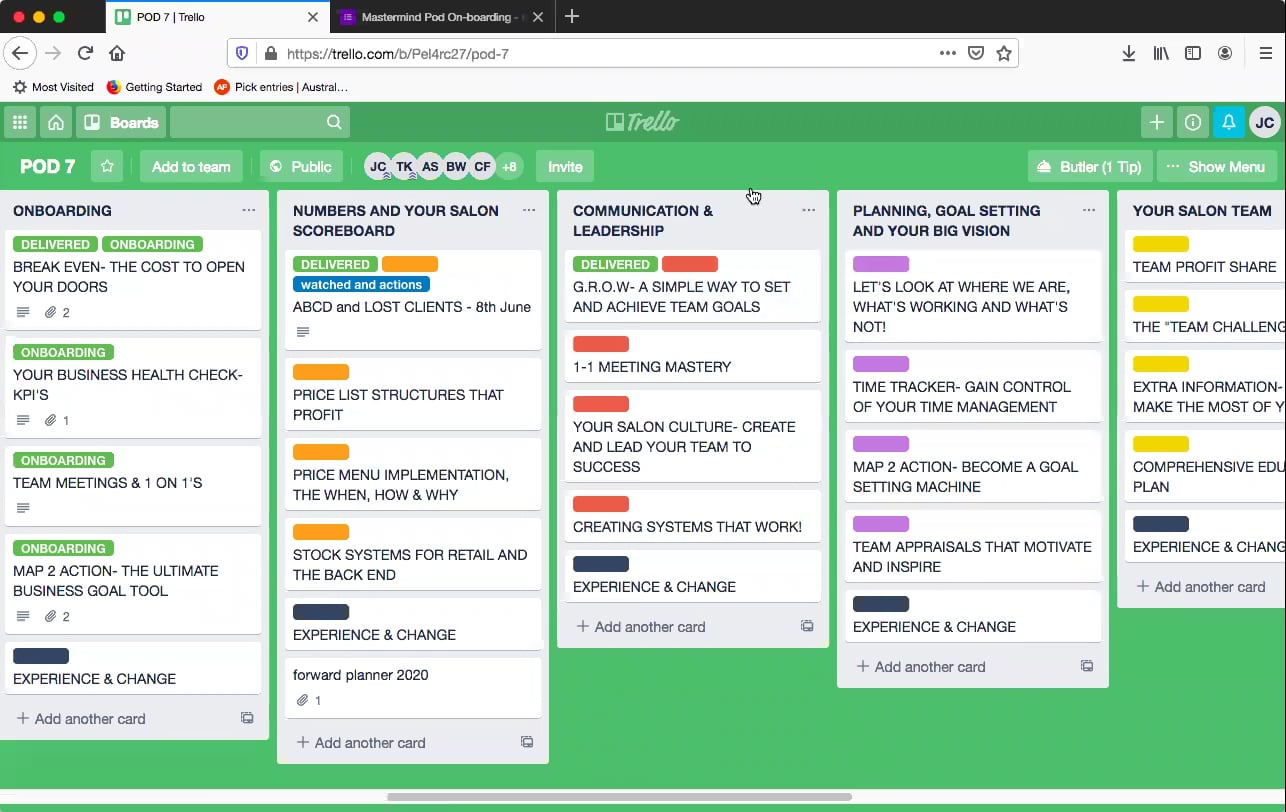Open the Trello apps grid icon
1286x812 pixels.
coord(19,123)
